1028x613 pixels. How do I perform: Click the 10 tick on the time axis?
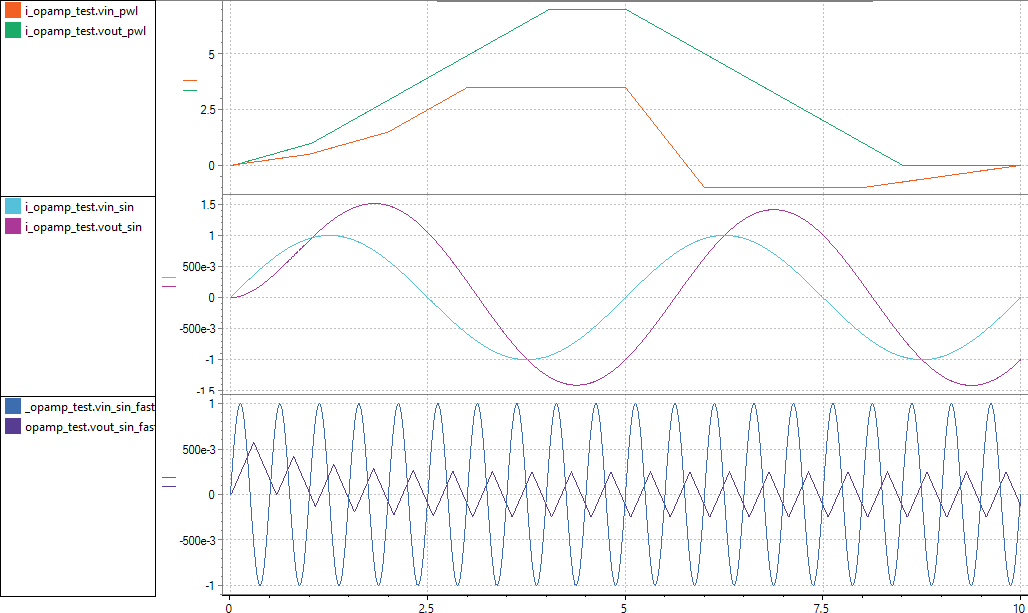coord(1015,605)
